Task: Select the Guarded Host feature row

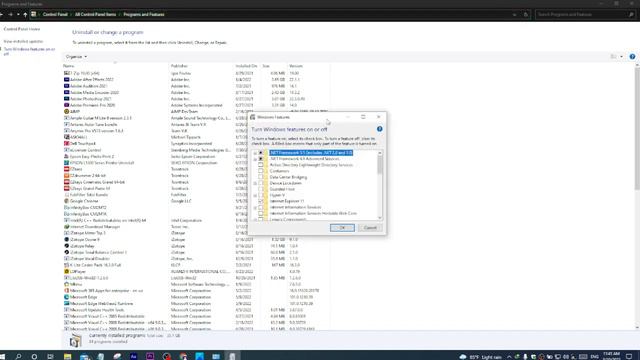Action: tap(282, 189)
